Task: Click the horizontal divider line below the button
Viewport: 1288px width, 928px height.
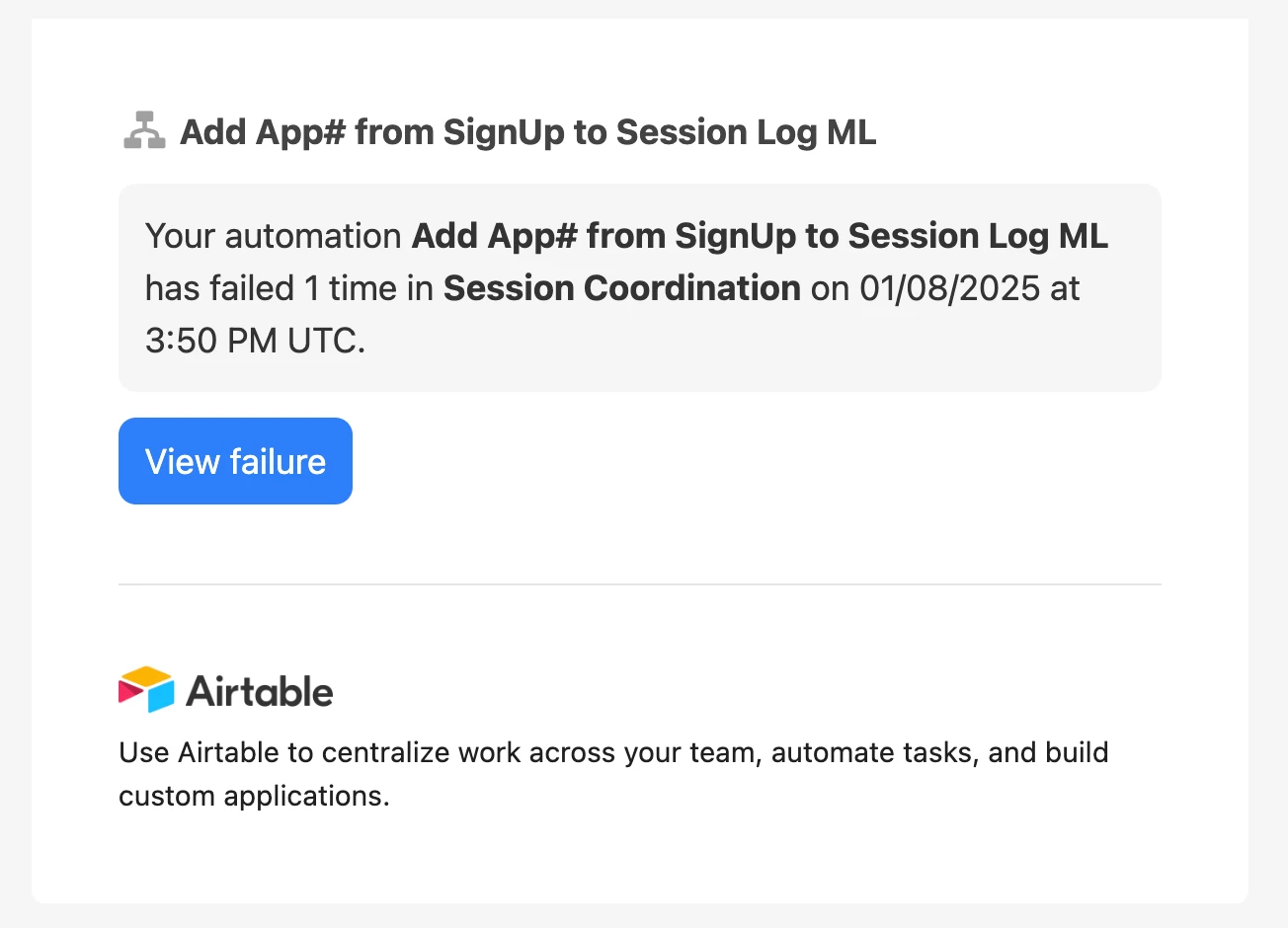Action: (640, 584)
